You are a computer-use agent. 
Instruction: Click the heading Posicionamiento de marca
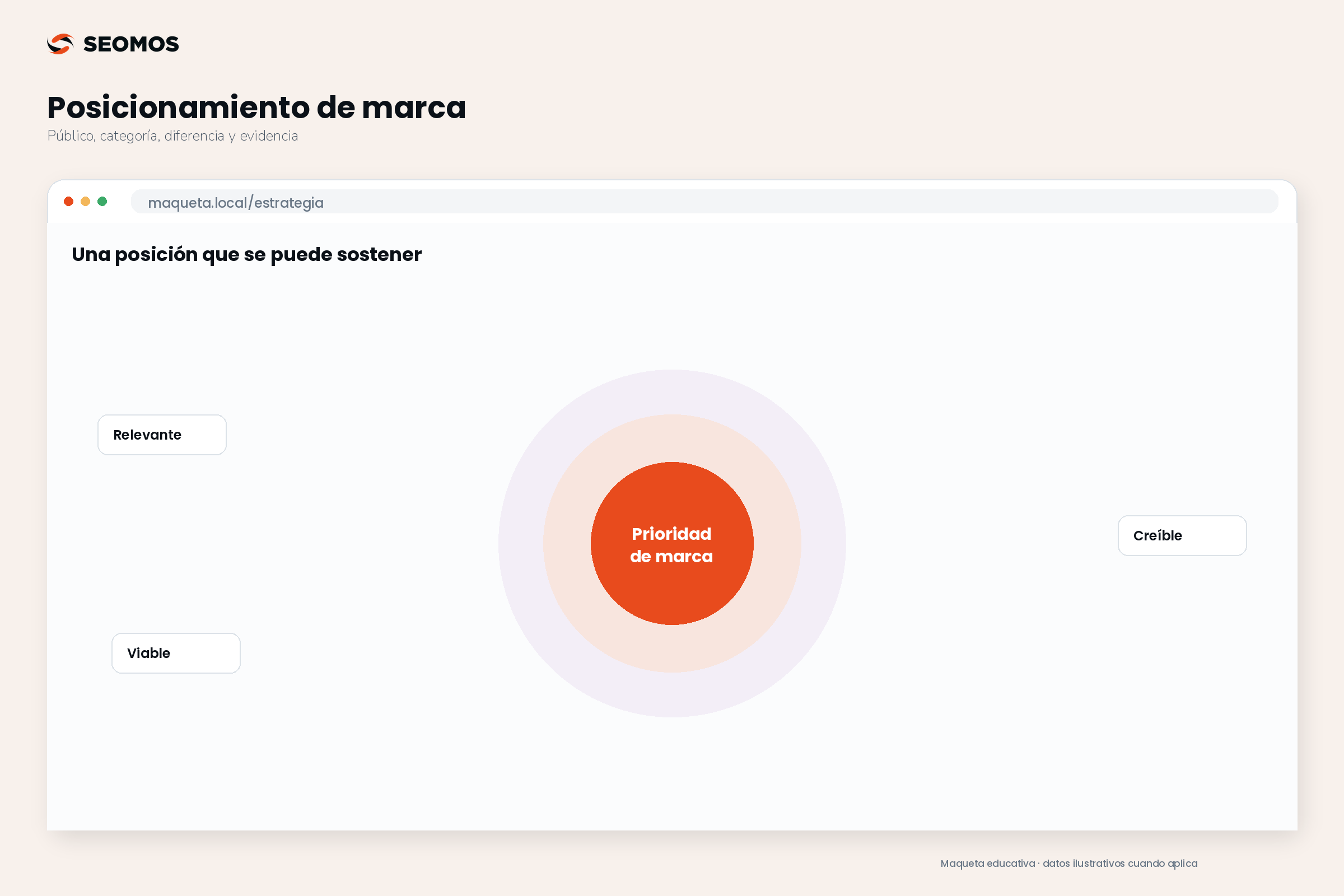click(x=256, y=108)
